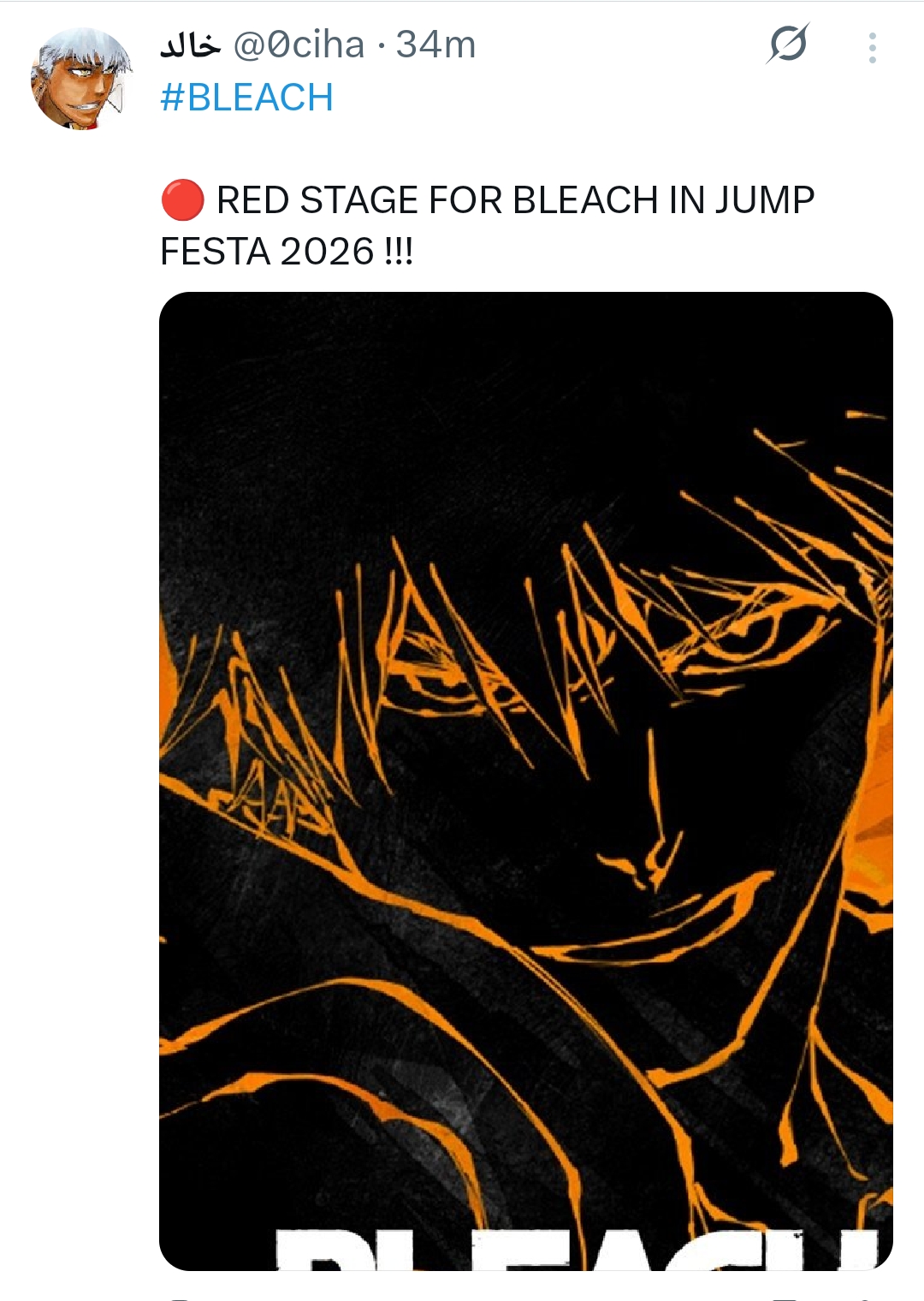This screenshot has width=924, height=1301.
Task: Open the #BLEACH hashtag link
Action: 246,98
